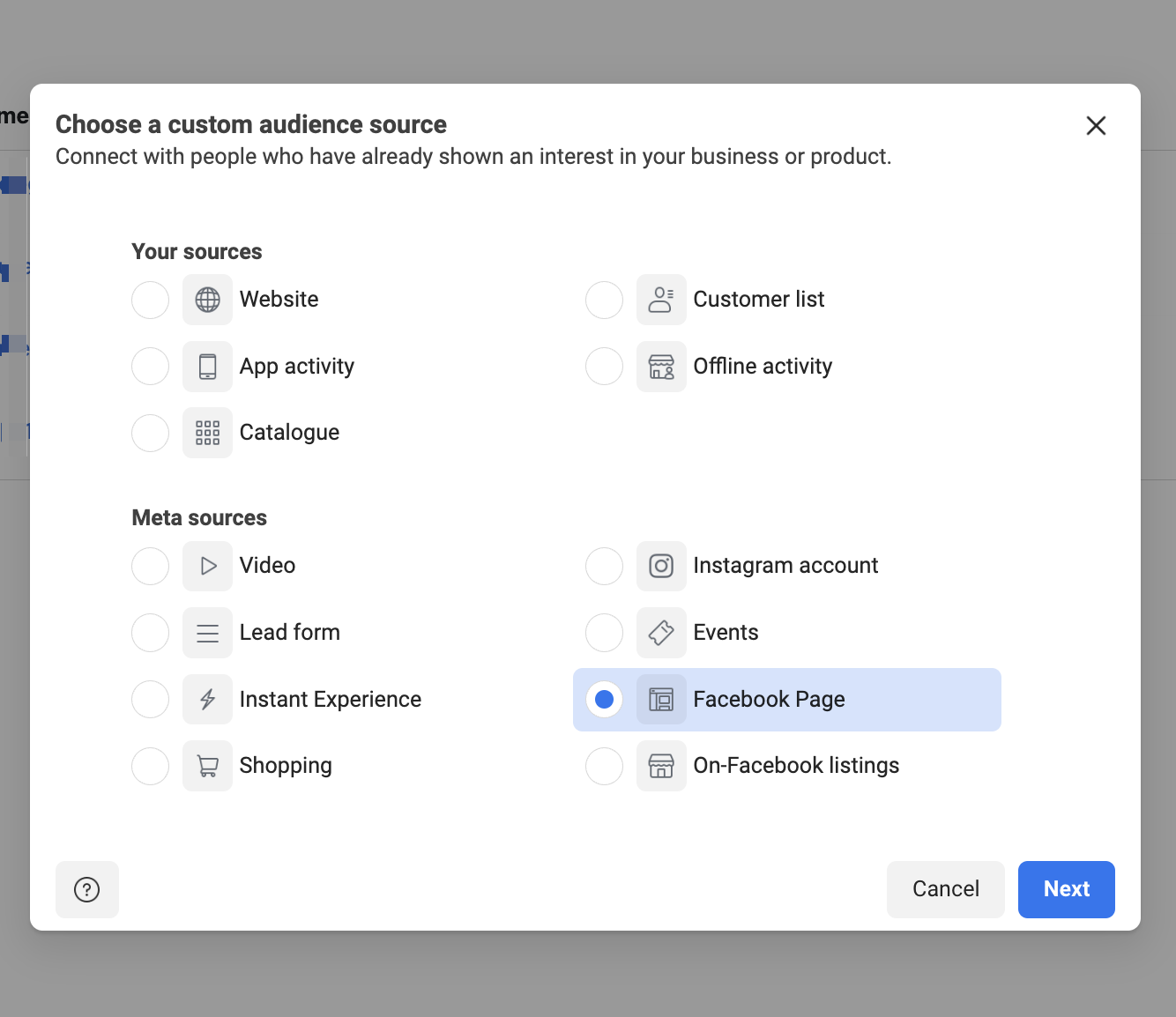Click the Website globe icon
Image resolution: width=1176 pixels, height=1017 pixels.
(x=207, y=300)
